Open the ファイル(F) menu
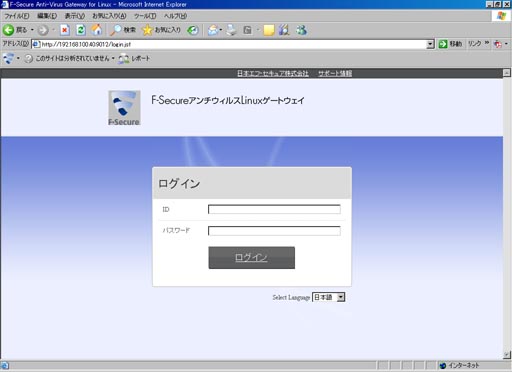Image resolution: width=512 pixels, height=372 pixels. [17, 16]
